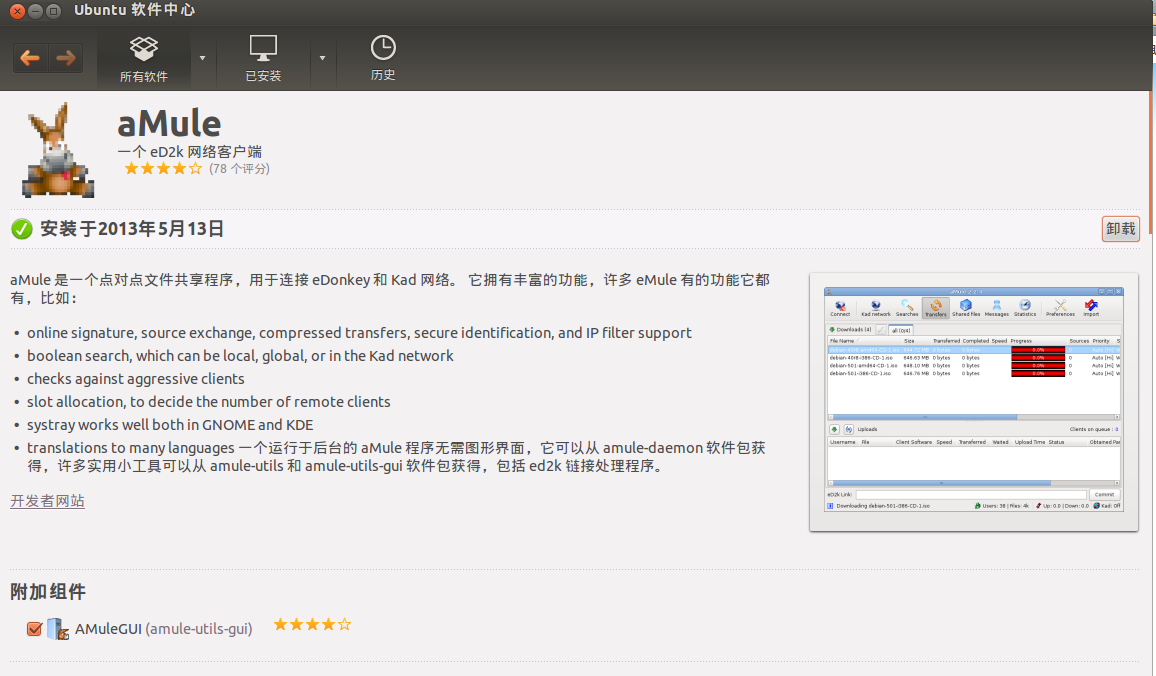Open the 历史 (History) view

click(383, 59)
